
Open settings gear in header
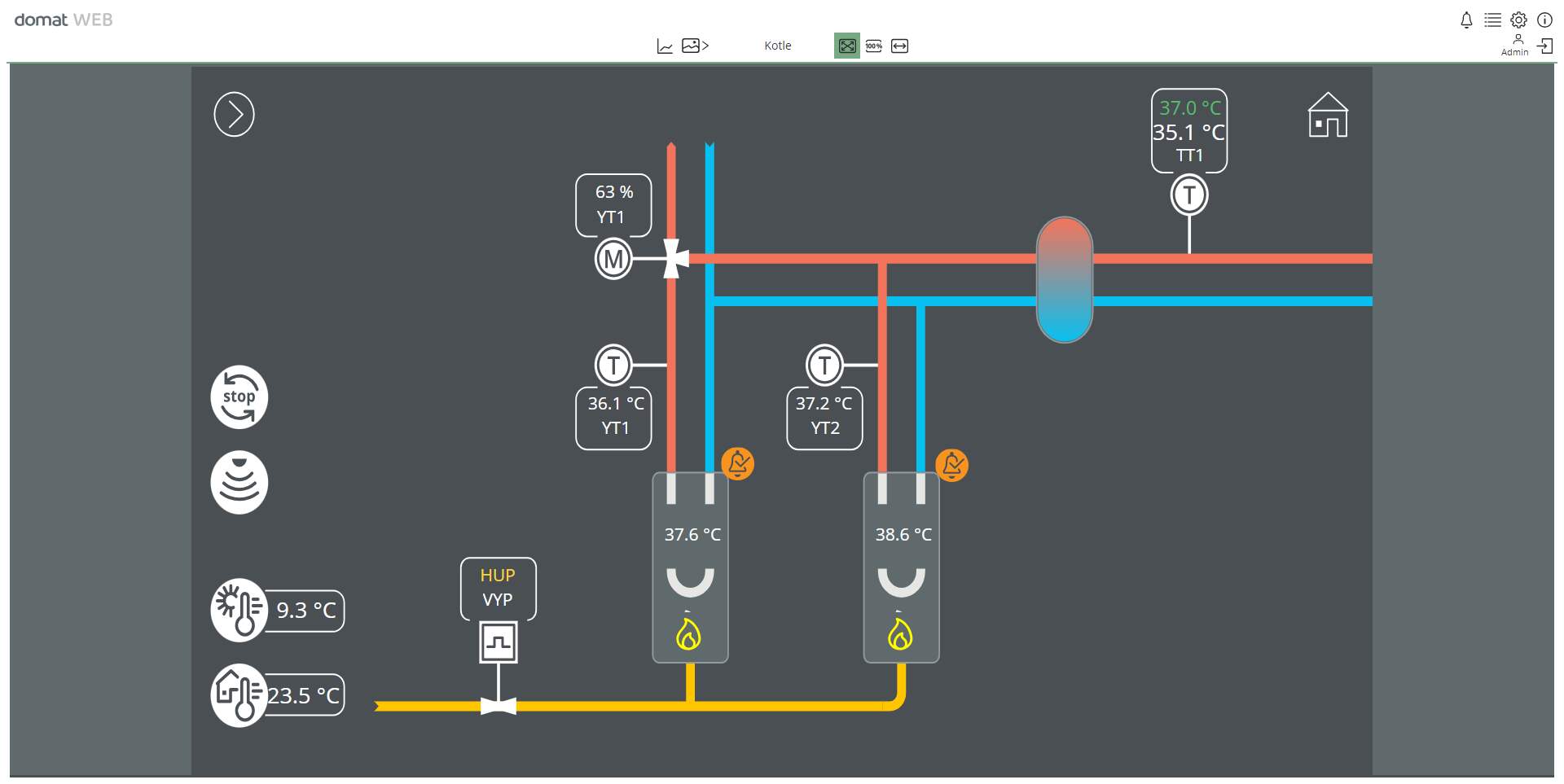1518,20
